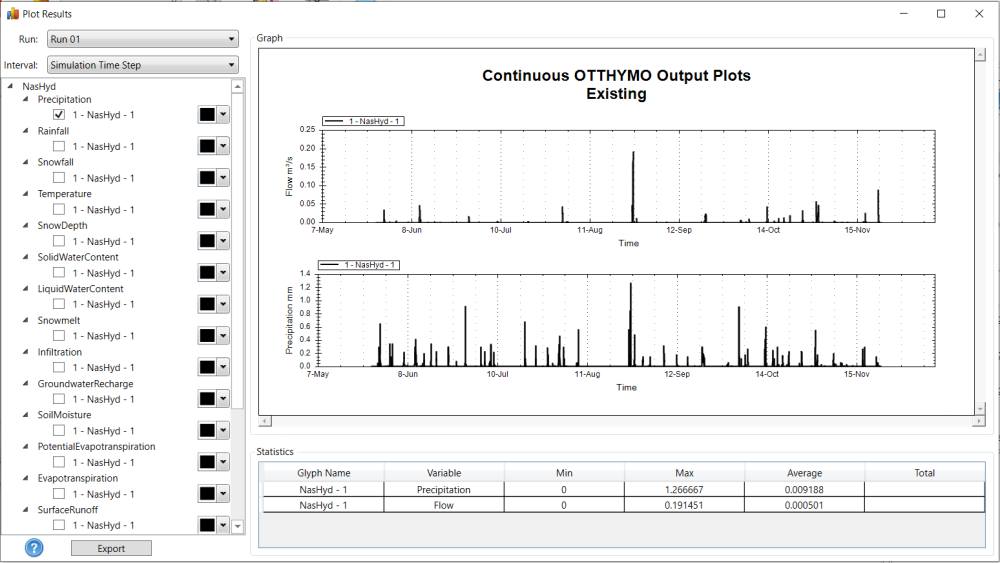Enable Snowfall 1 - NasHyd - 1 checkbox
This screenshot has width=1000, height=563.
59,178
